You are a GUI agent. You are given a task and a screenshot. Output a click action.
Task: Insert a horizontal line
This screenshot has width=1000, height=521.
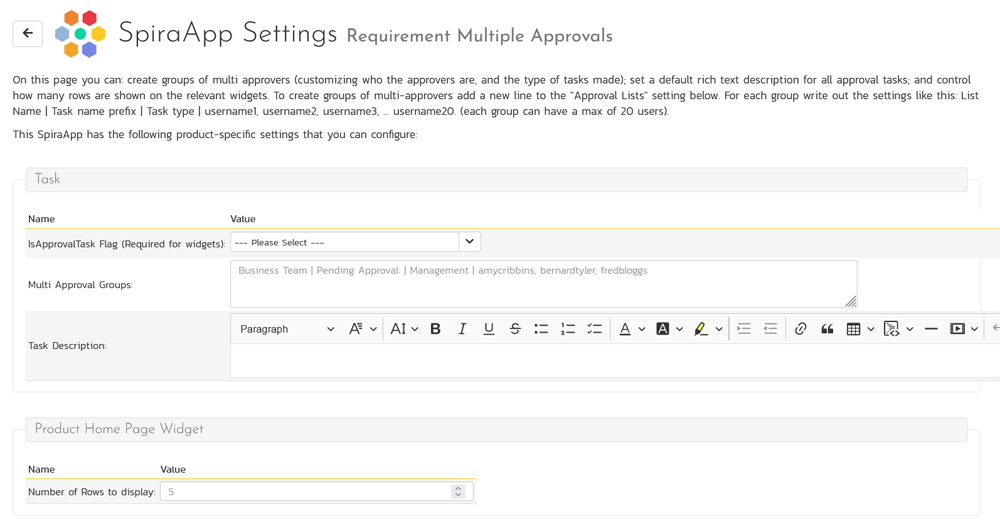931,329
